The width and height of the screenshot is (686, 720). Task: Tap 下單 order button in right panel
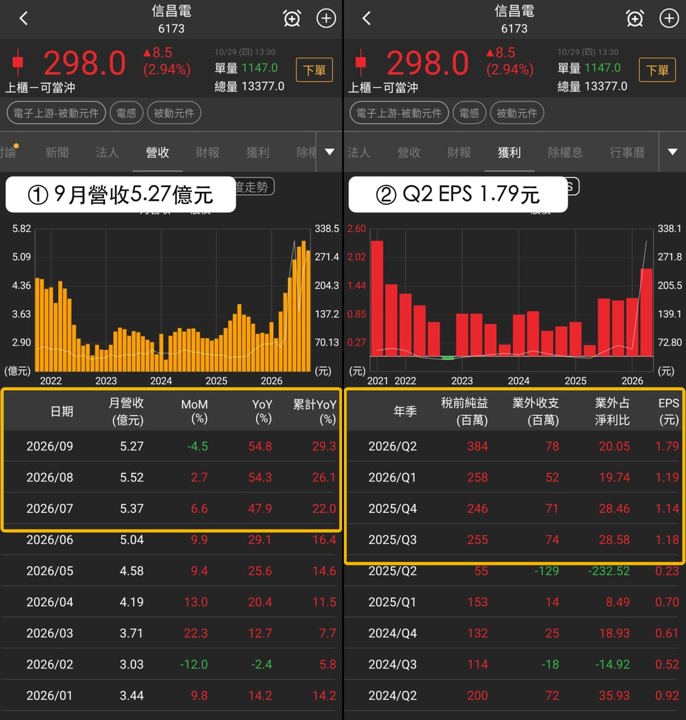coord(657,70)
